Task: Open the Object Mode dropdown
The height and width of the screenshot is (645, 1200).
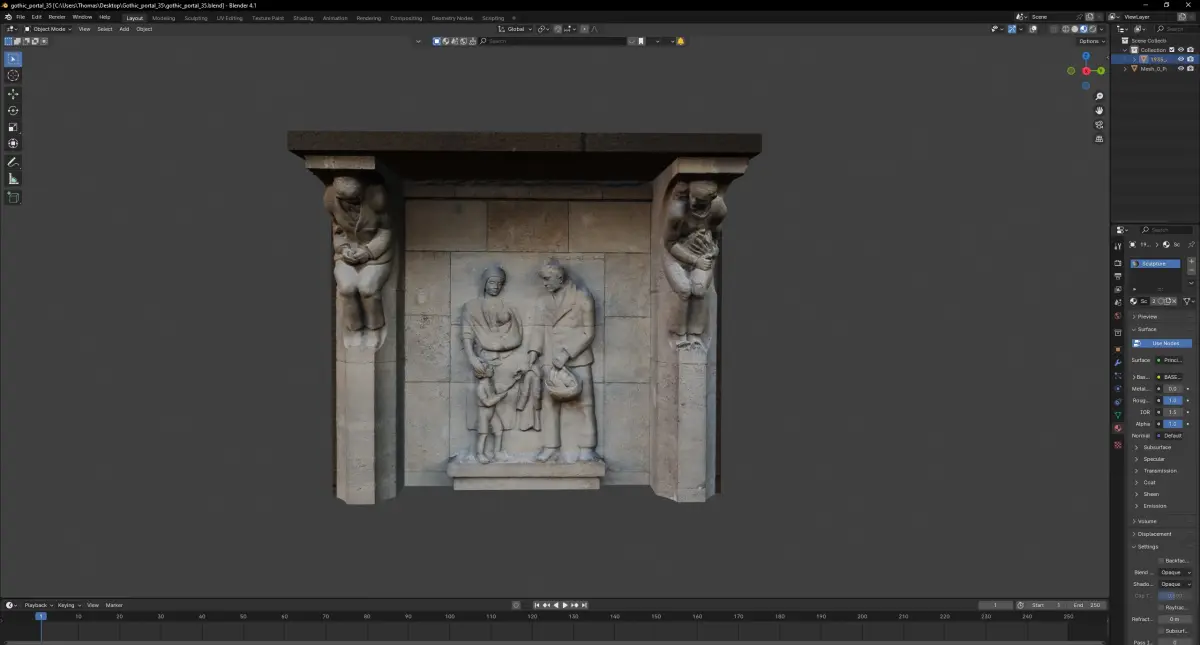Action: pyautogui.click(x=49, y=29)
